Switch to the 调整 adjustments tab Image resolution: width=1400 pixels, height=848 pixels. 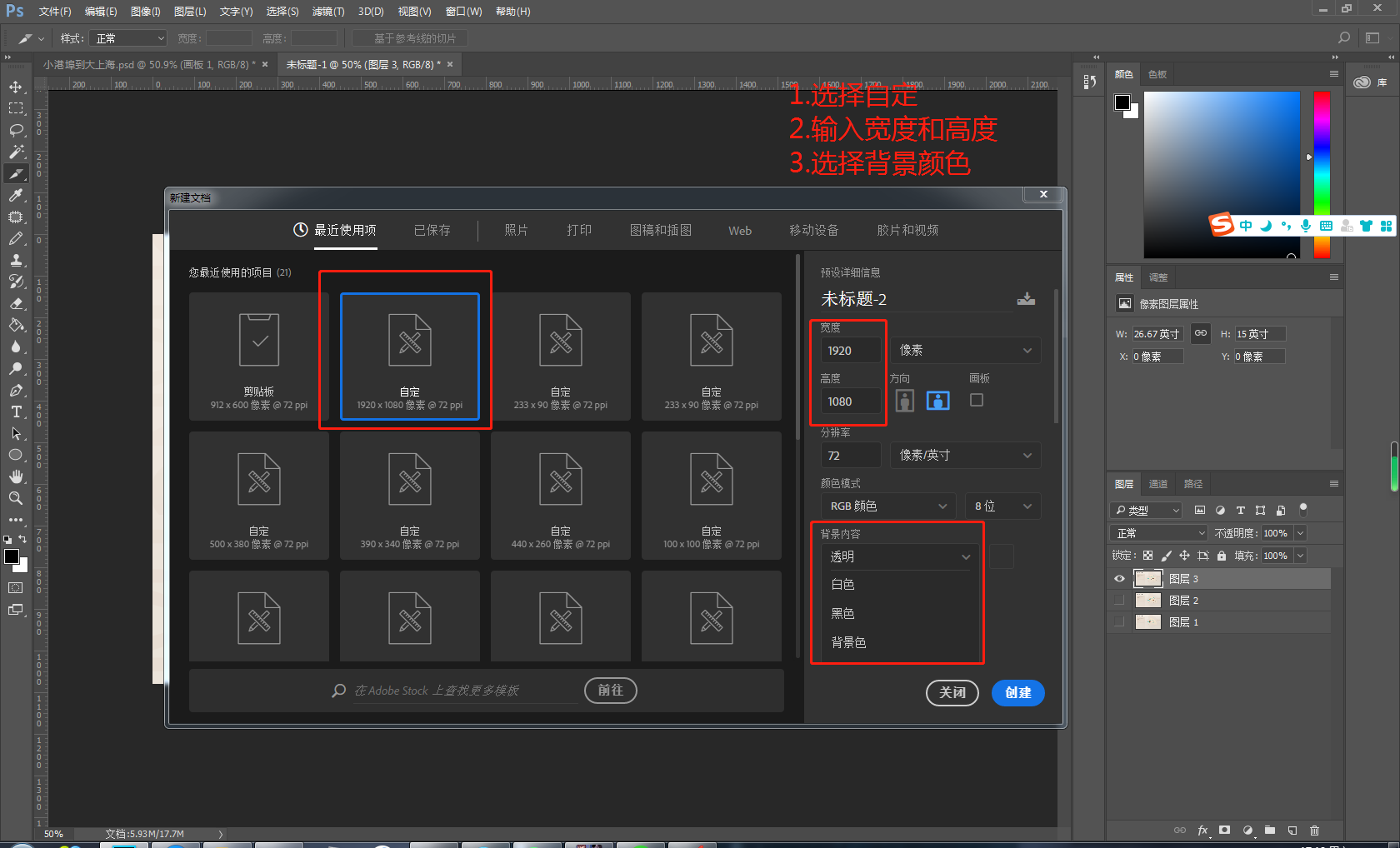pos(1158,277)
